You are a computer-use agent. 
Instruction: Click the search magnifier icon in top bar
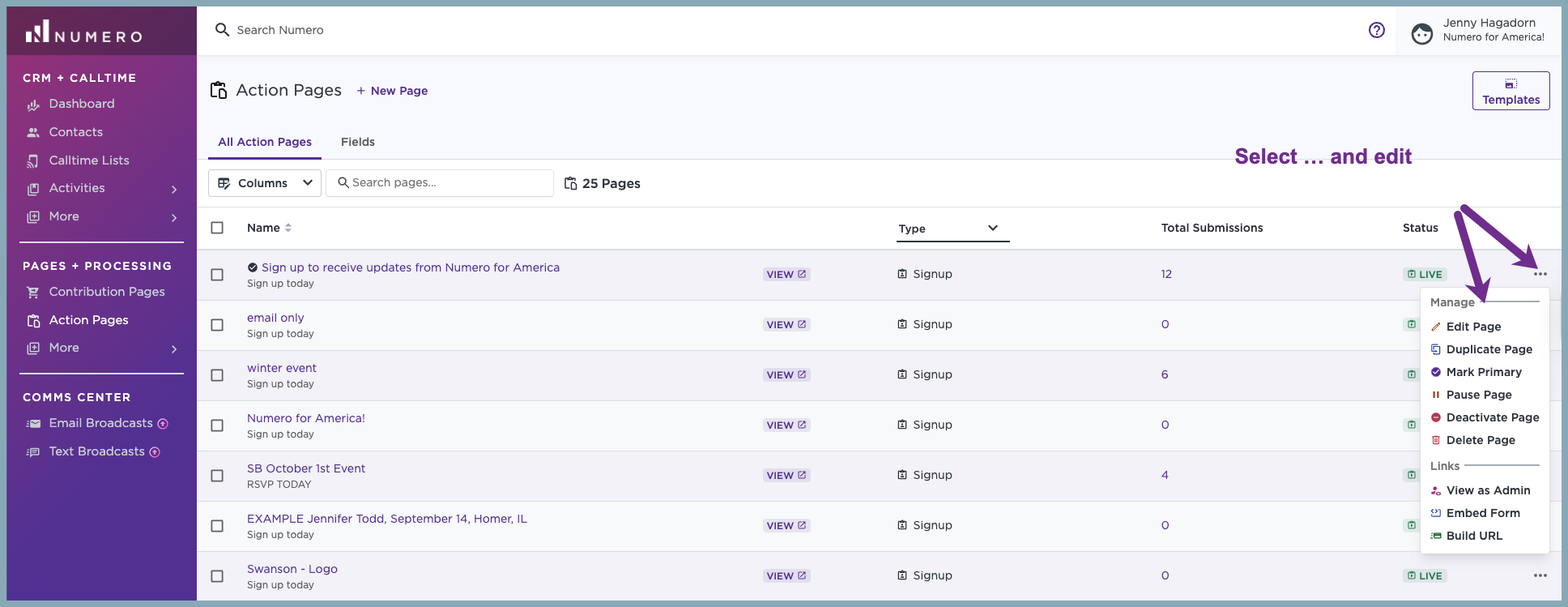click(222, 30)
